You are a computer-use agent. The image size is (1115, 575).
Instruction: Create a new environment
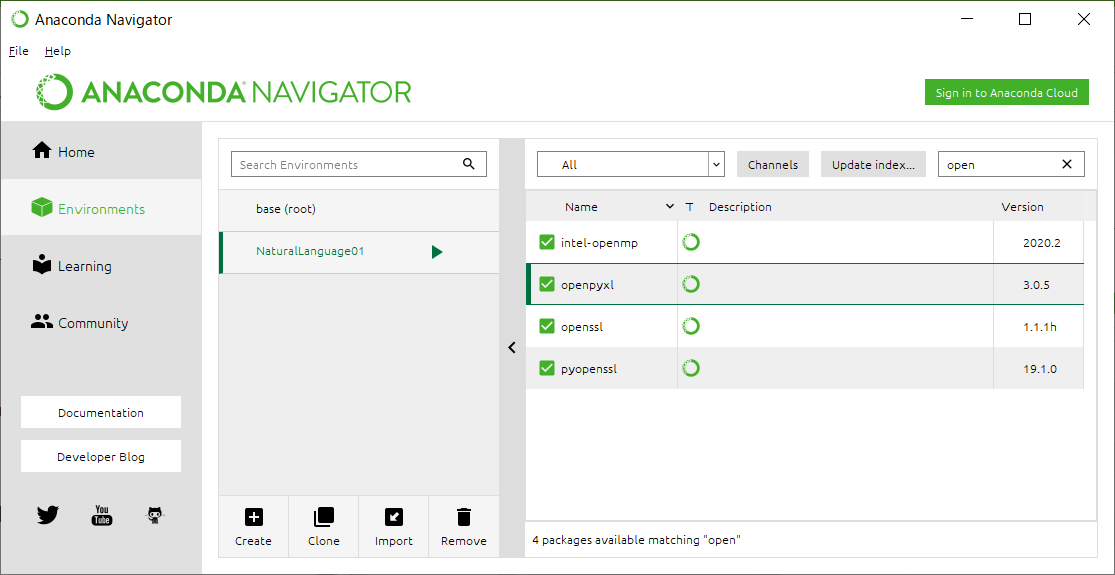(x=253, y=527)
